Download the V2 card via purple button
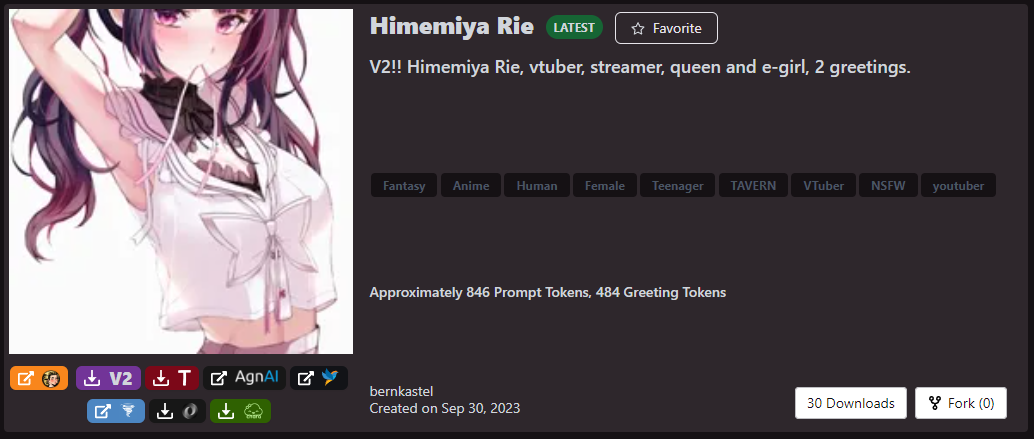This screenshot has height=439, width=1034. click(x=109, y=378)
